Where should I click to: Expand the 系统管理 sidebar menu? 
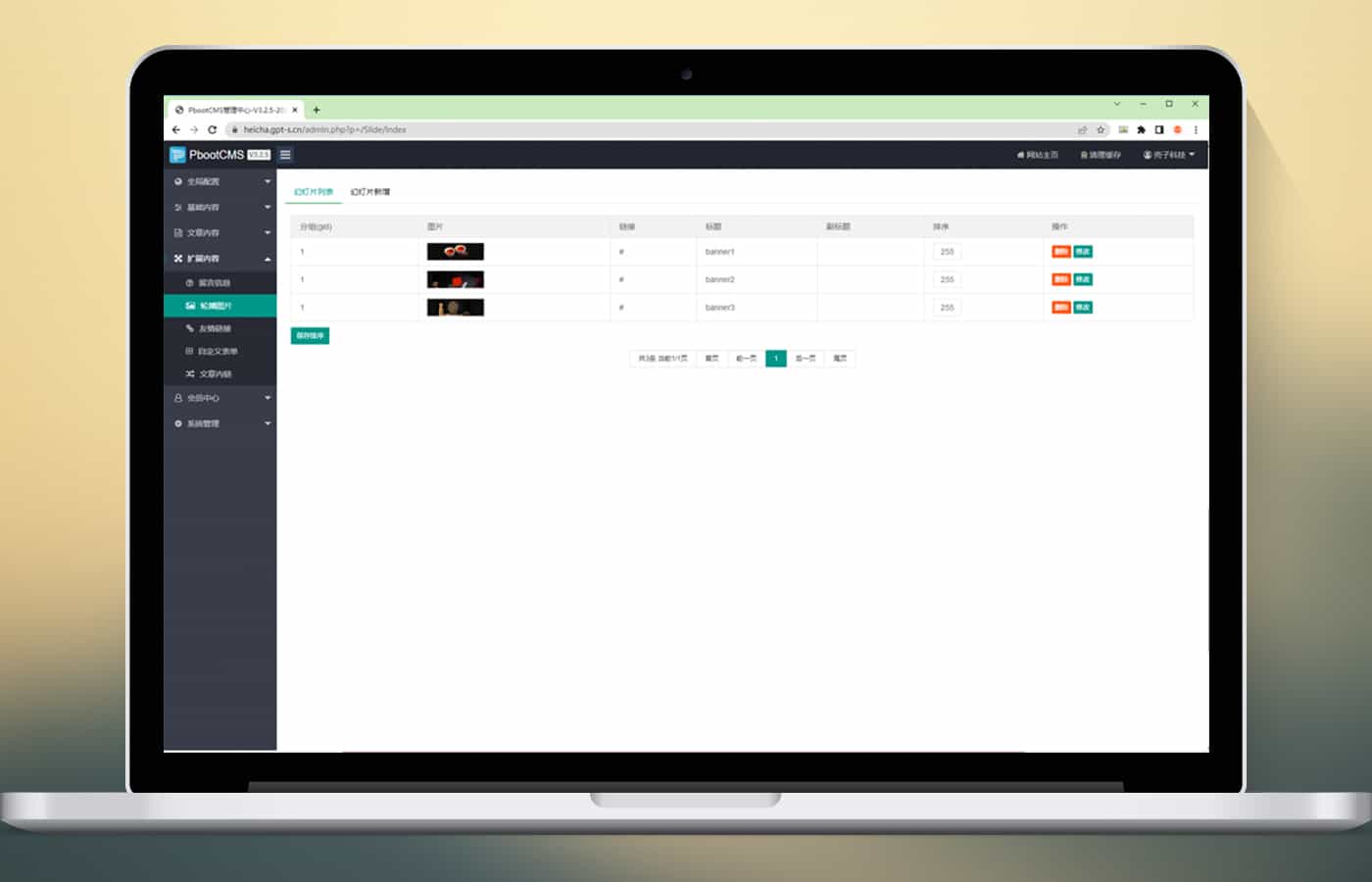(x=220, y=423)
